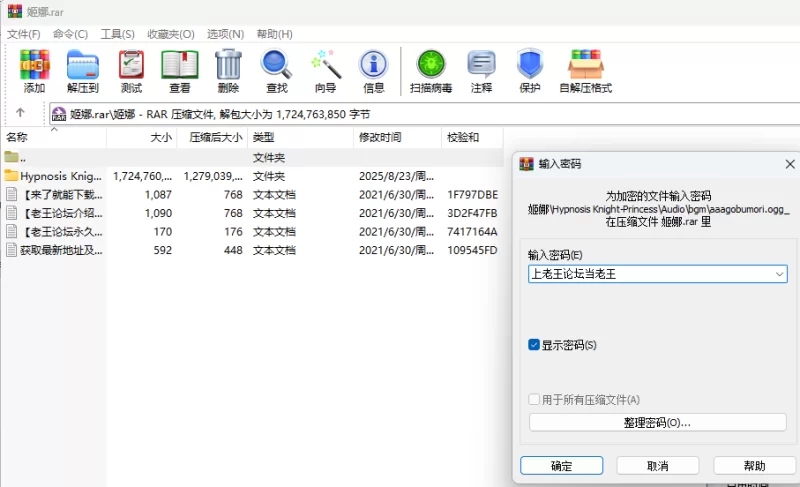Open the 帮助(H) menu
This screenshot has height=487, width=800.
pyautogui.click(x=274, y=34)
